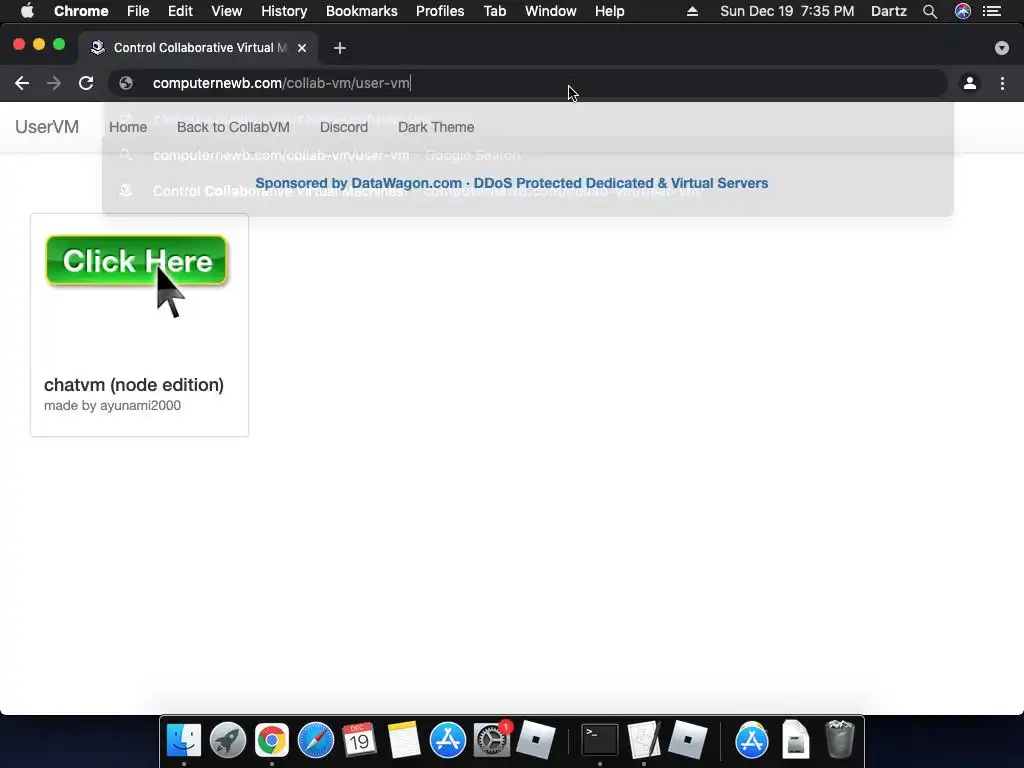Click the green Click Here thumbnail
Image resolution: width=1024 pixels, height=768 pixels.
137,276
